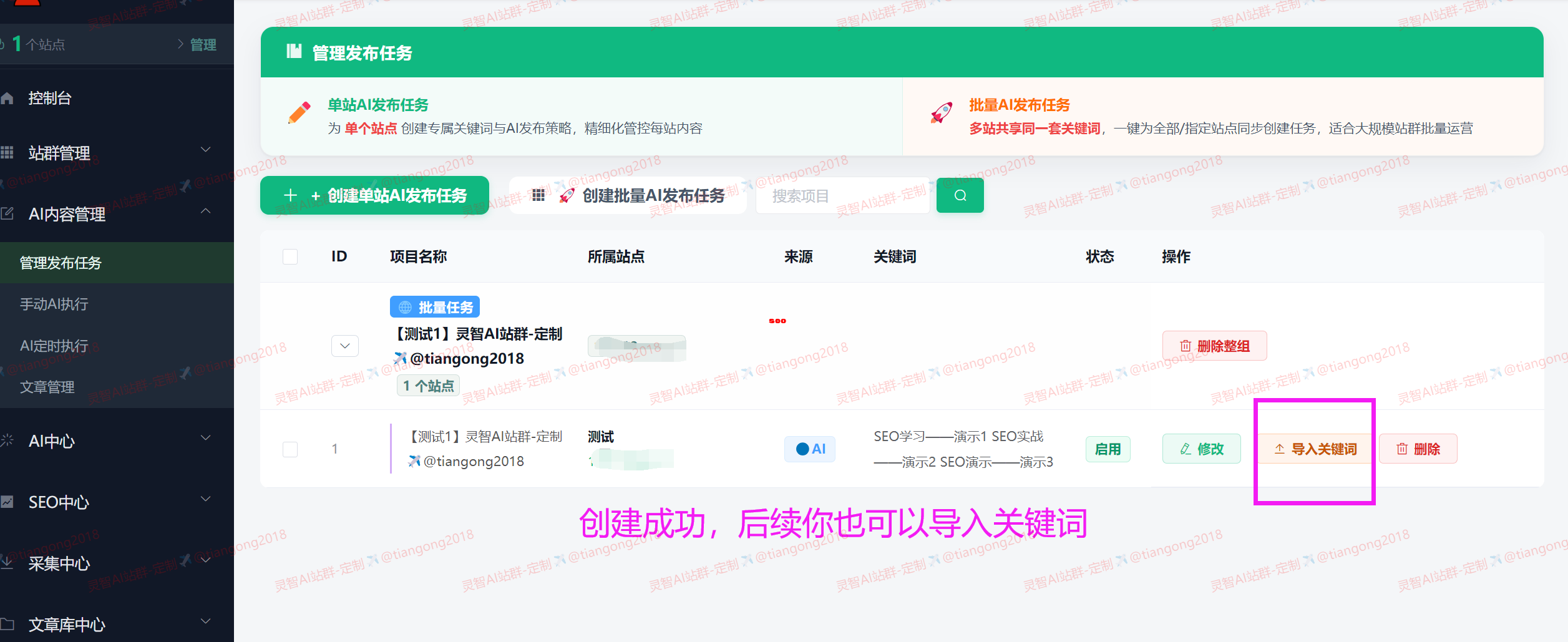Click the search magnifier icon
The height and width of the screenshot is (642, 1568).
point(960,195)
